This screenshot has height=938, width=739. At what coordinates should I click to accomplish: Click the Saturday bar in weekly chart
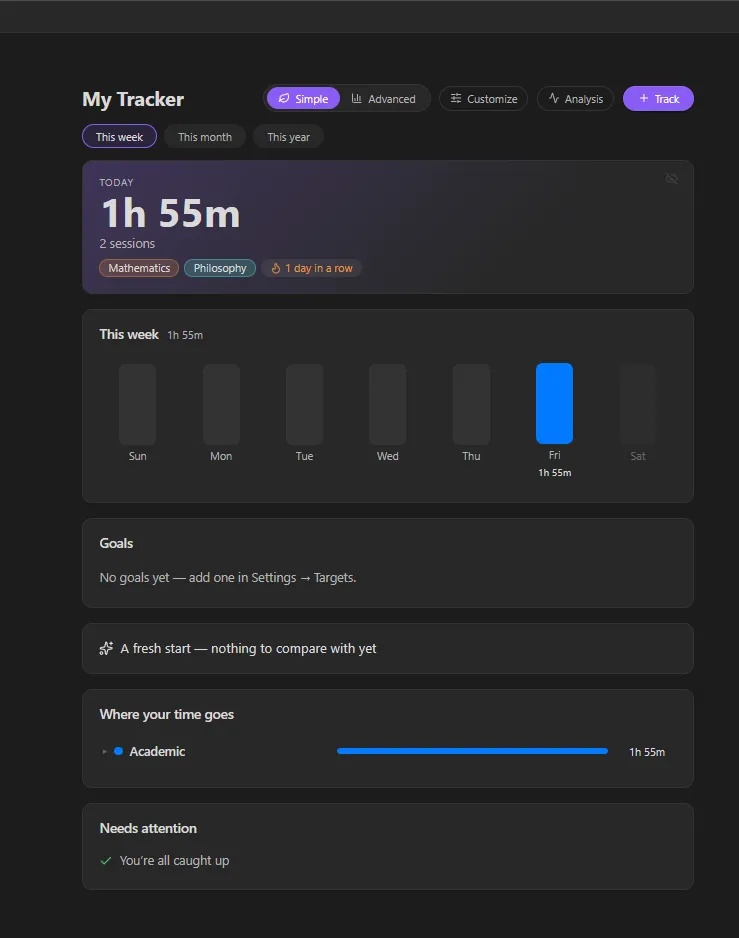click(x=638, y=404)
